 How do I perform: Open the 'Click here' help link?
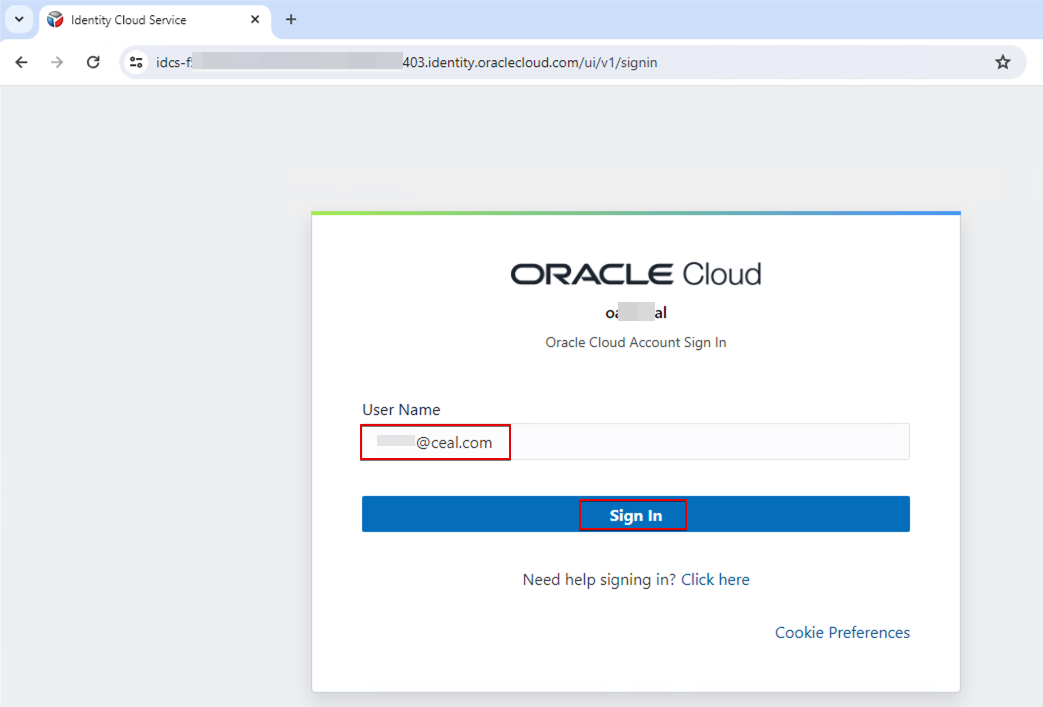715,579
